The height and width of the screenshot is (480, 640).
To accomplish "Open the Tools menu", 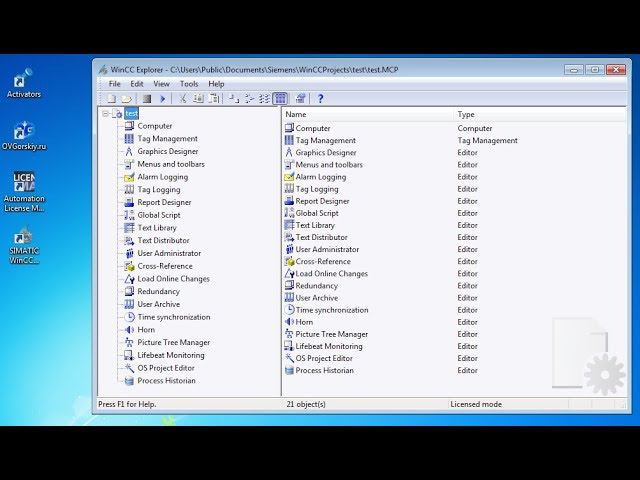I will point(189,84).
